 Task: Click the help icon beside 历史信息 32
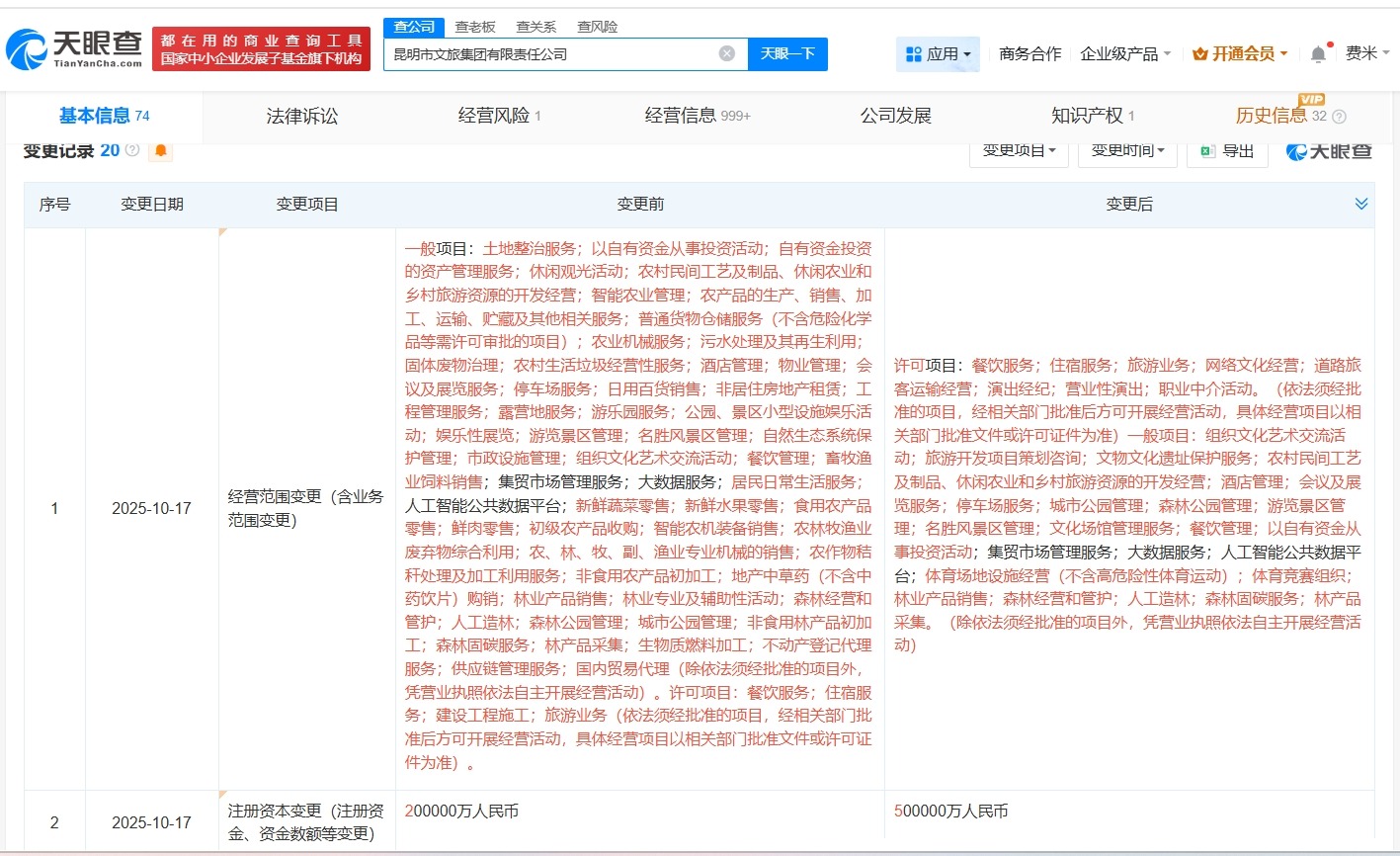(1340, 117)
